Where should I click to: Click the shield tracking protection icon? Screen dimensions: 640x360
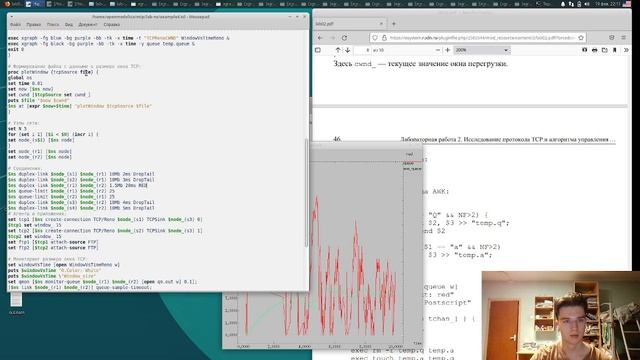(x=375, y=38)
